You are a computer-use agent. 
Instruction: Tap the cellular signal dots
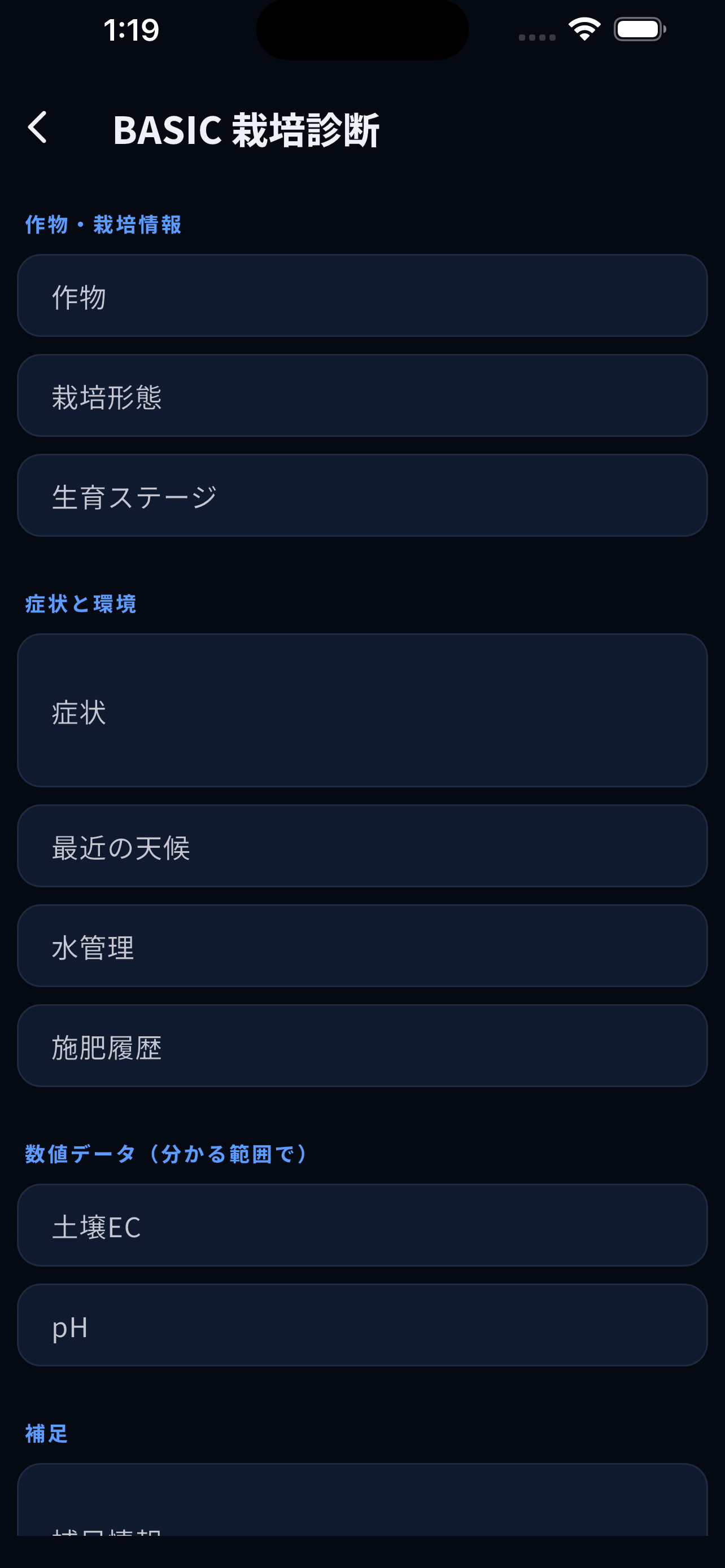tap(537, 37)
